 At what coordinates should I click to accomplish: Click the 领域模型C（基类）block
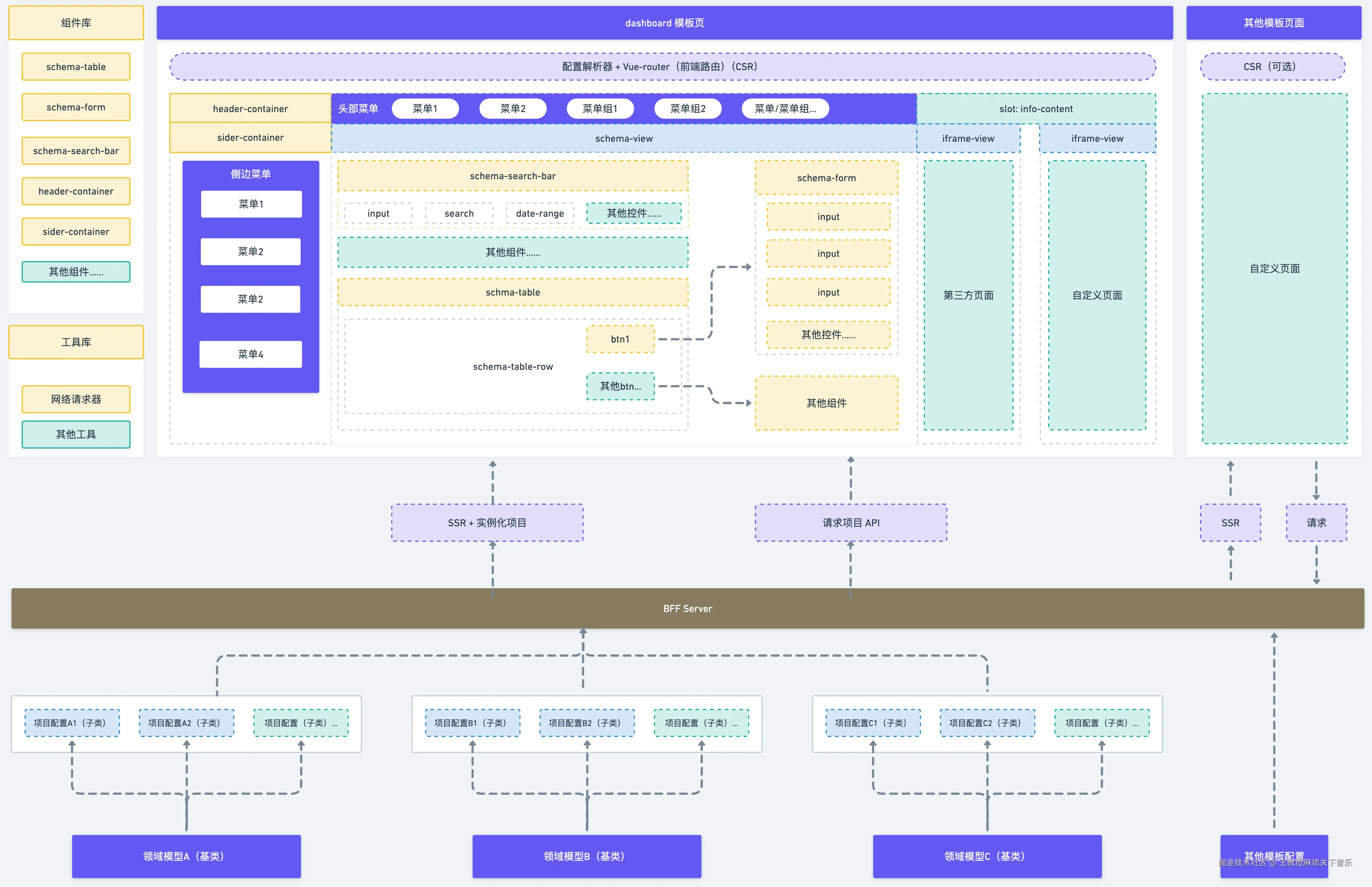987,856
